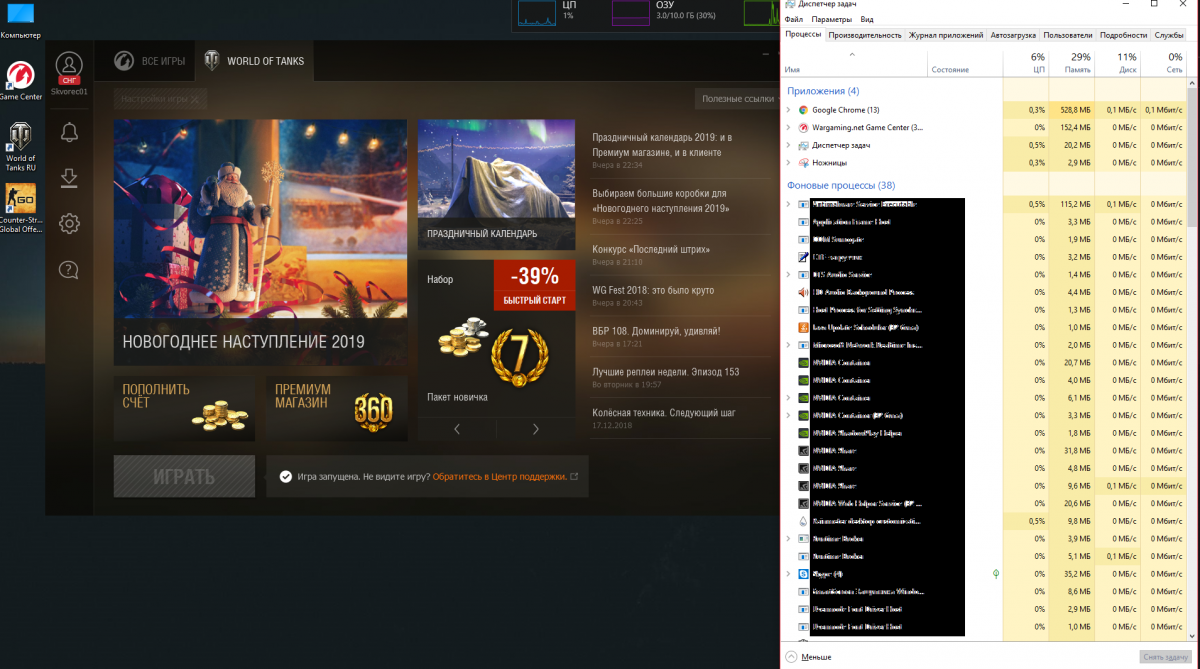Click Обратитесь в Центр поддержки link
Viewport: 1200px width, 669px height.
[499, 477]
